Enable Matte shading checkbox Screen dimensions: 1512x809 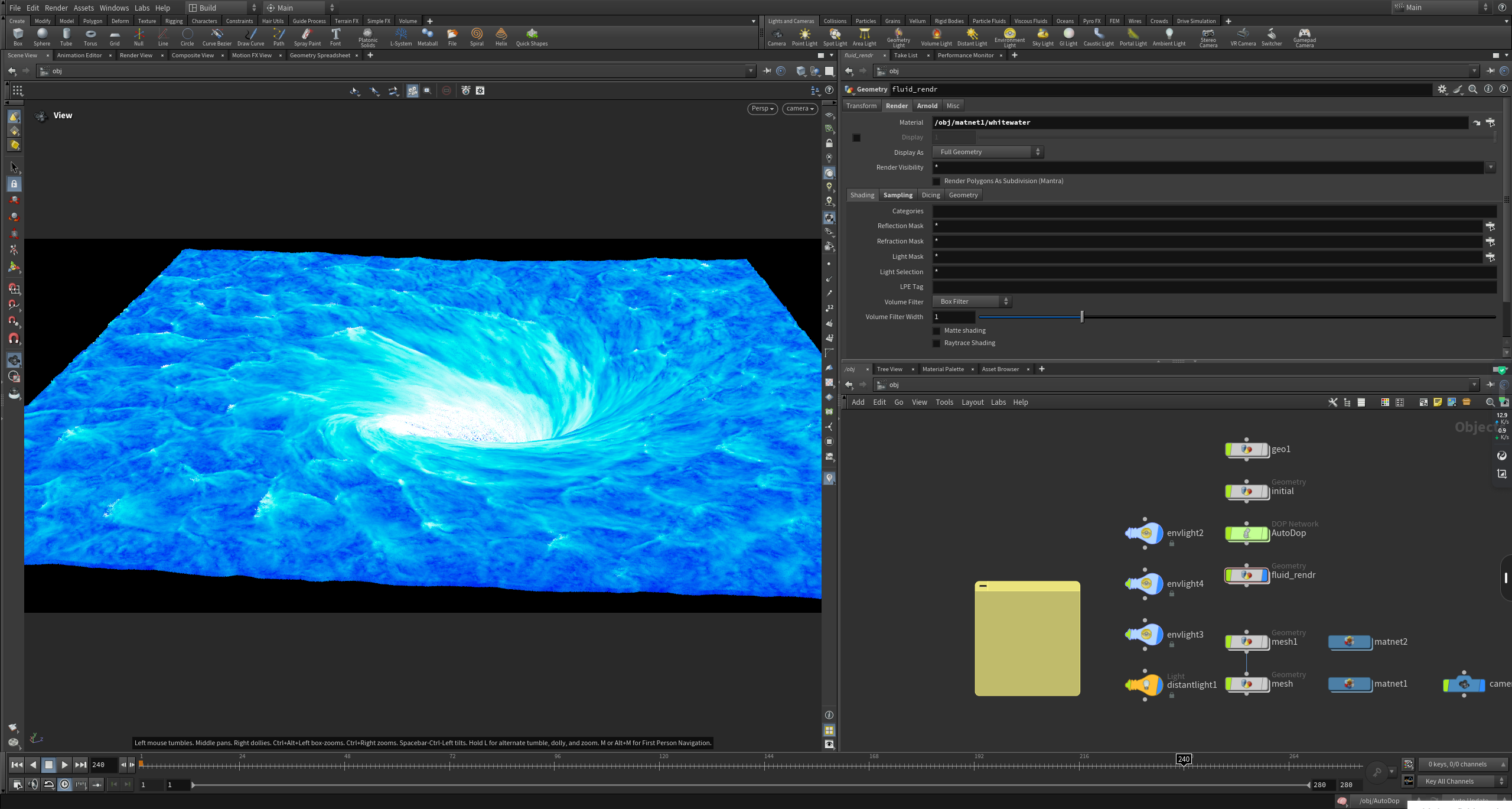coord(936,331)
